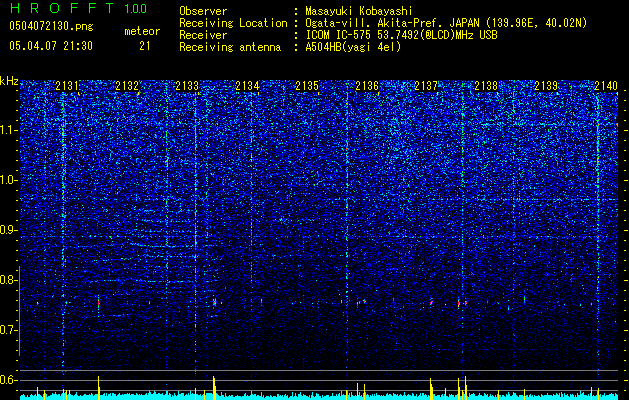This screenshot has height=400, width=629.
Task: Click the 0.8 kHz axis label
Action: 9,280
